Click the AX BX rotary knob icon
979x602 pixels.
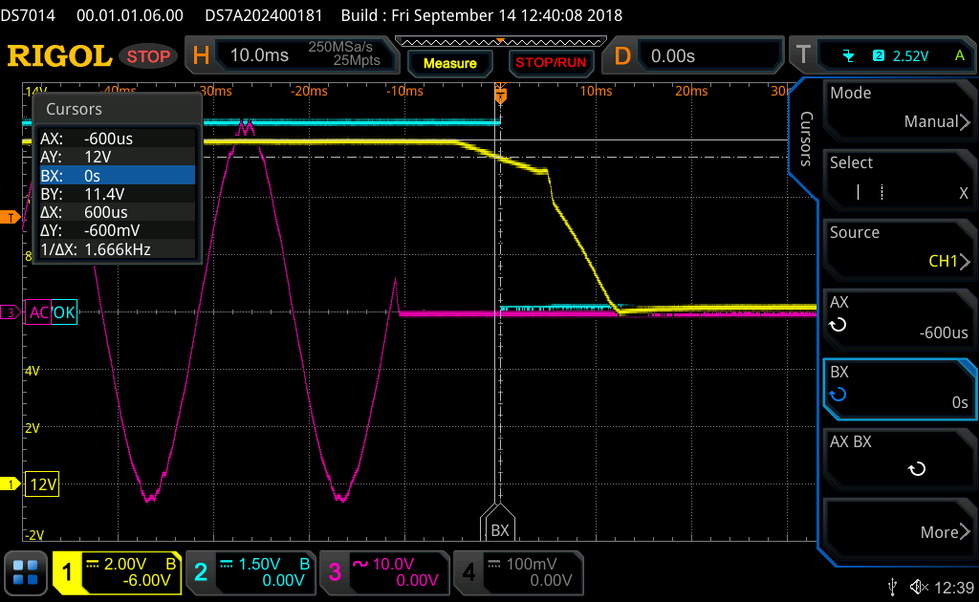917,469
